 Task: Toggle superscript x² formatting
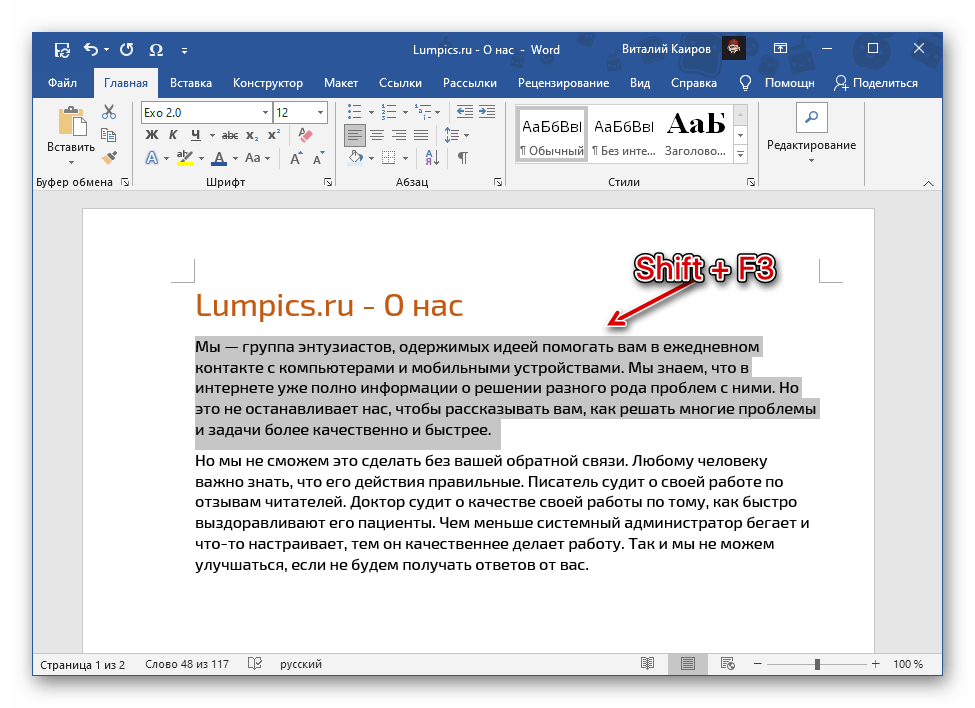pyautogui.click(x=274, y=135)
